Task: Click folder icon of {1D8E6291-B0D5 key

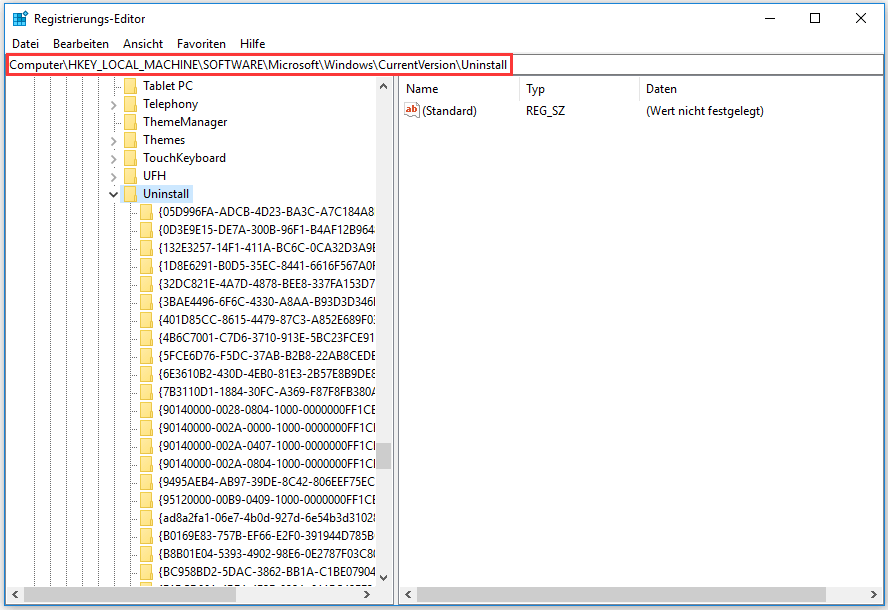Action: coord(146,266)
